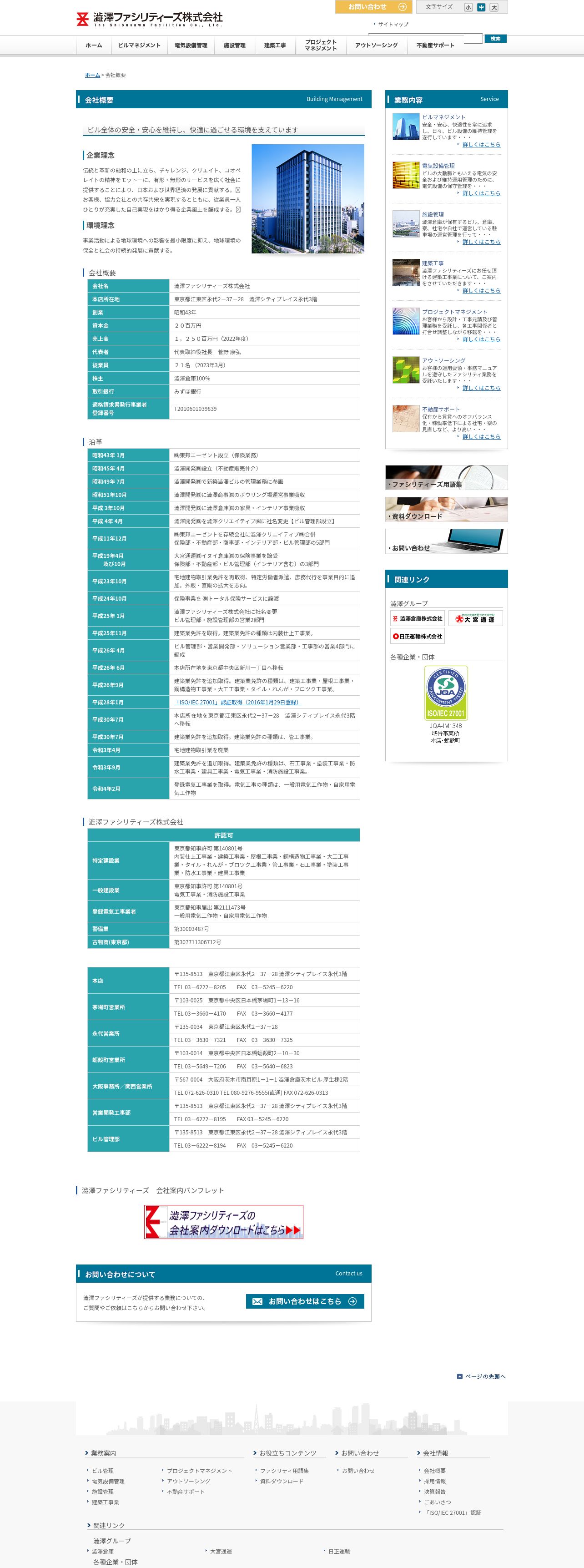
Task: Click the ホーム breadcrumb link
Action: [x=92, y=75]
